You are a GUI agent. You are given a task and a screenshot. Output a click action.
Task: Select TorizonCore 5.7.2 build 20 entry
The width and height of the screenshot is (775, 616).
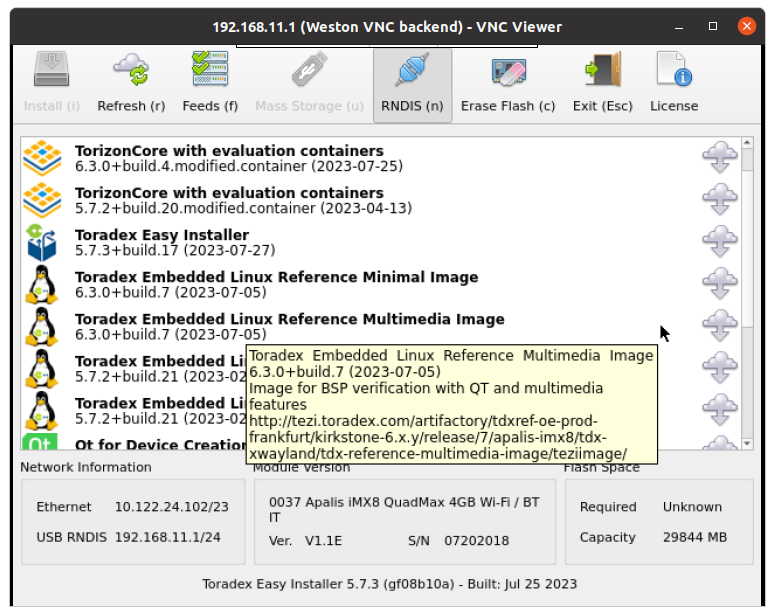pyautogui.click(x=228, y=200)
